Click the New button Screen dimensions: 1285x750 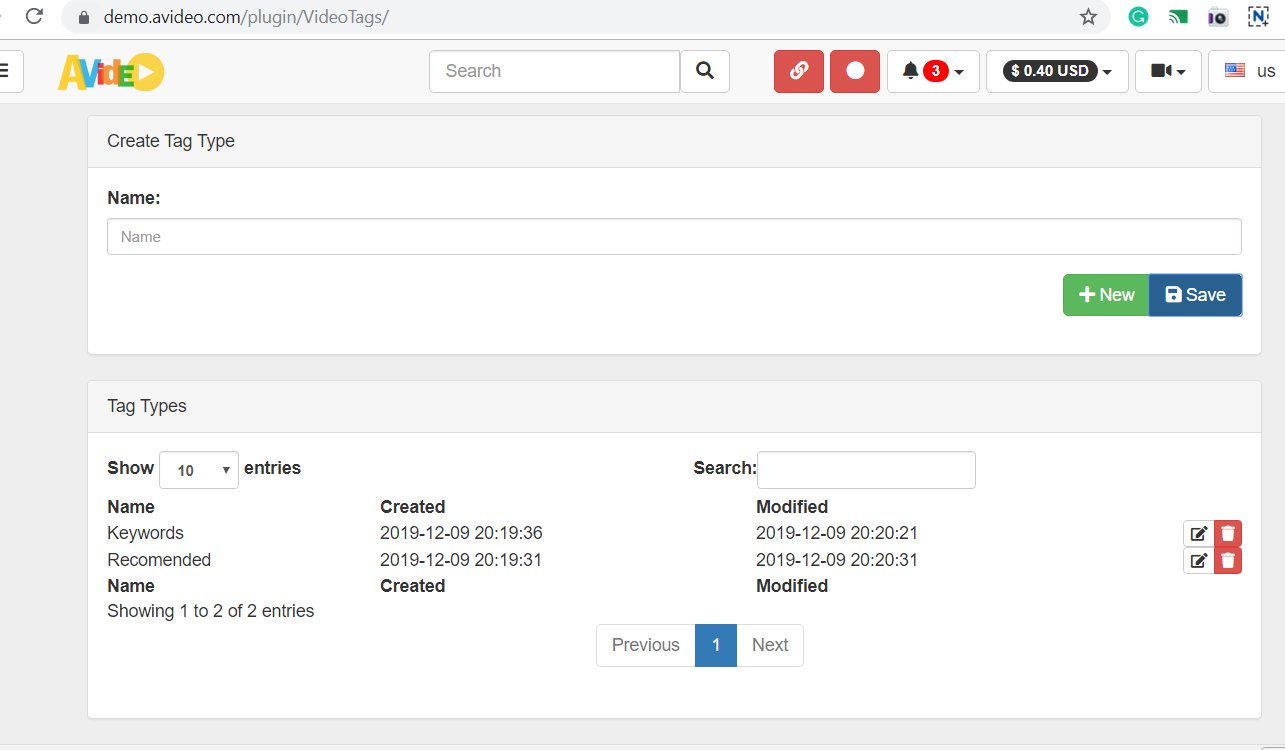tap(1105, 294)
